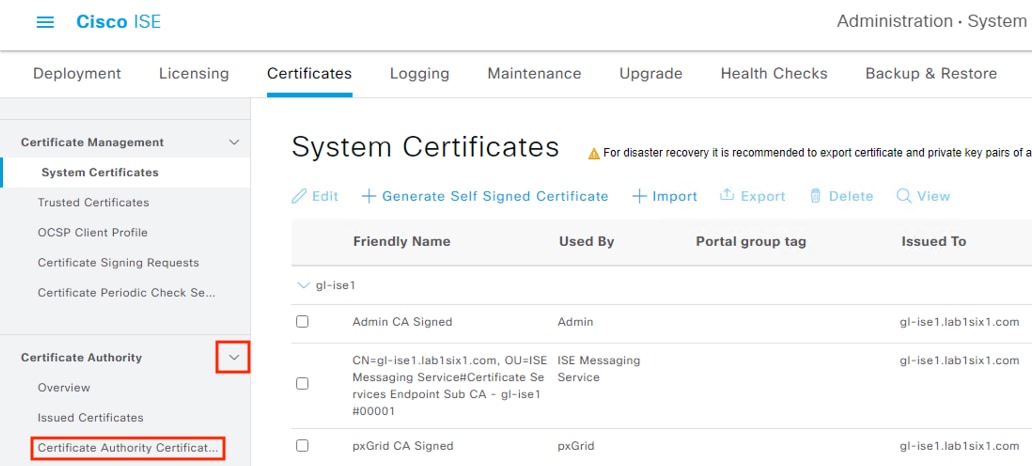Open Issued Certificates page
1032x466 pixels.
point(90,417)
